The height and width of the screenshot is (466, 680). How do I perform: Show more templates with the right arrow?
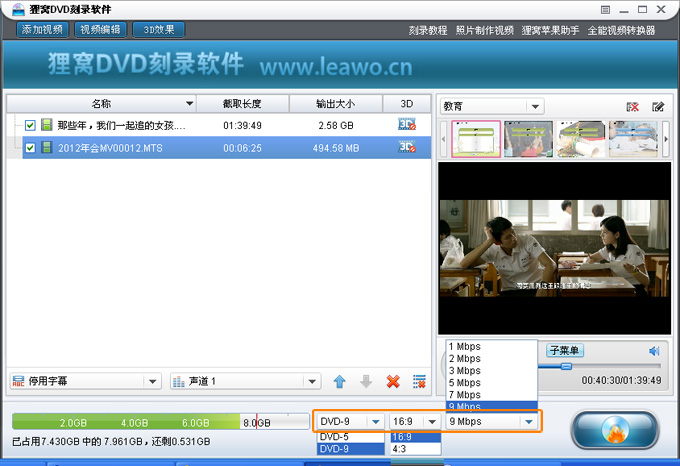(x=666, y=139)
